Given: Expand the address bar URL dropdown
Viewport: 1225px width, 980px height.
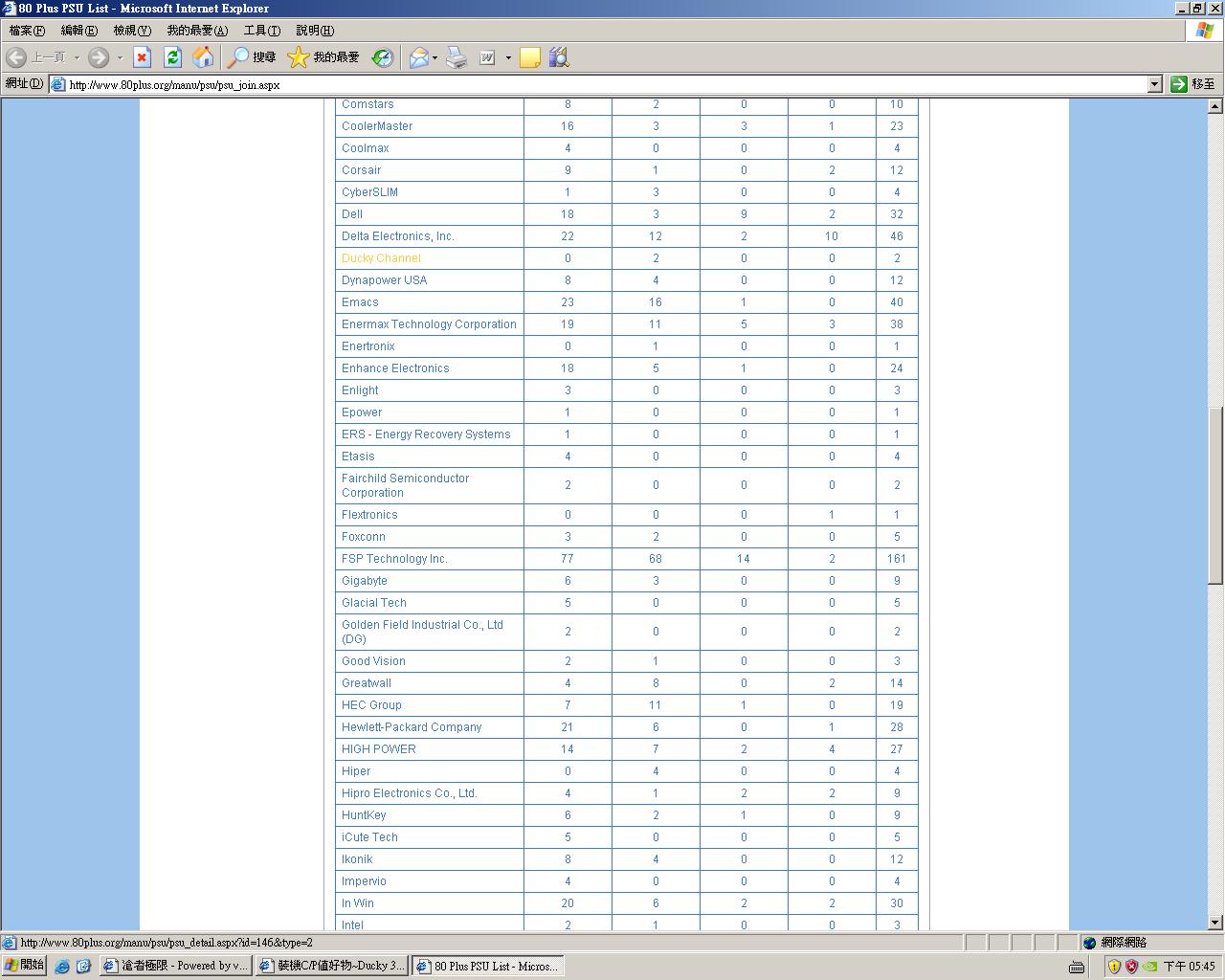Looking at the screenshot, I should click(1154, 84).
